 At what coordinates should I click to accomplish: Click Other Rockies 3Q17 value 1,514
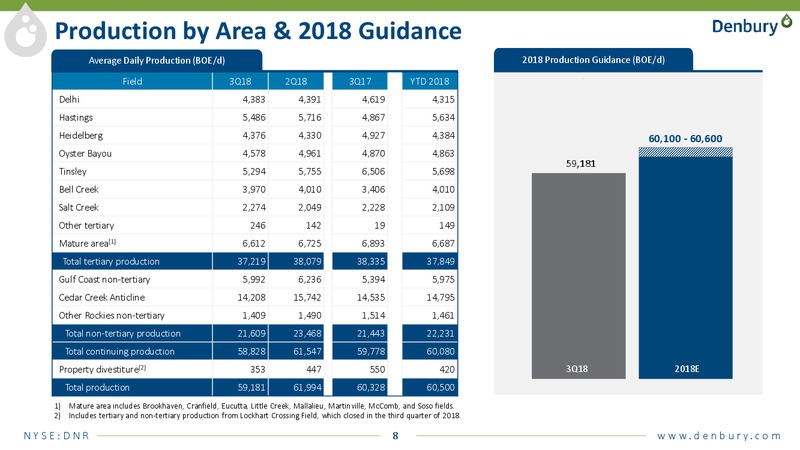coord(373,315)
